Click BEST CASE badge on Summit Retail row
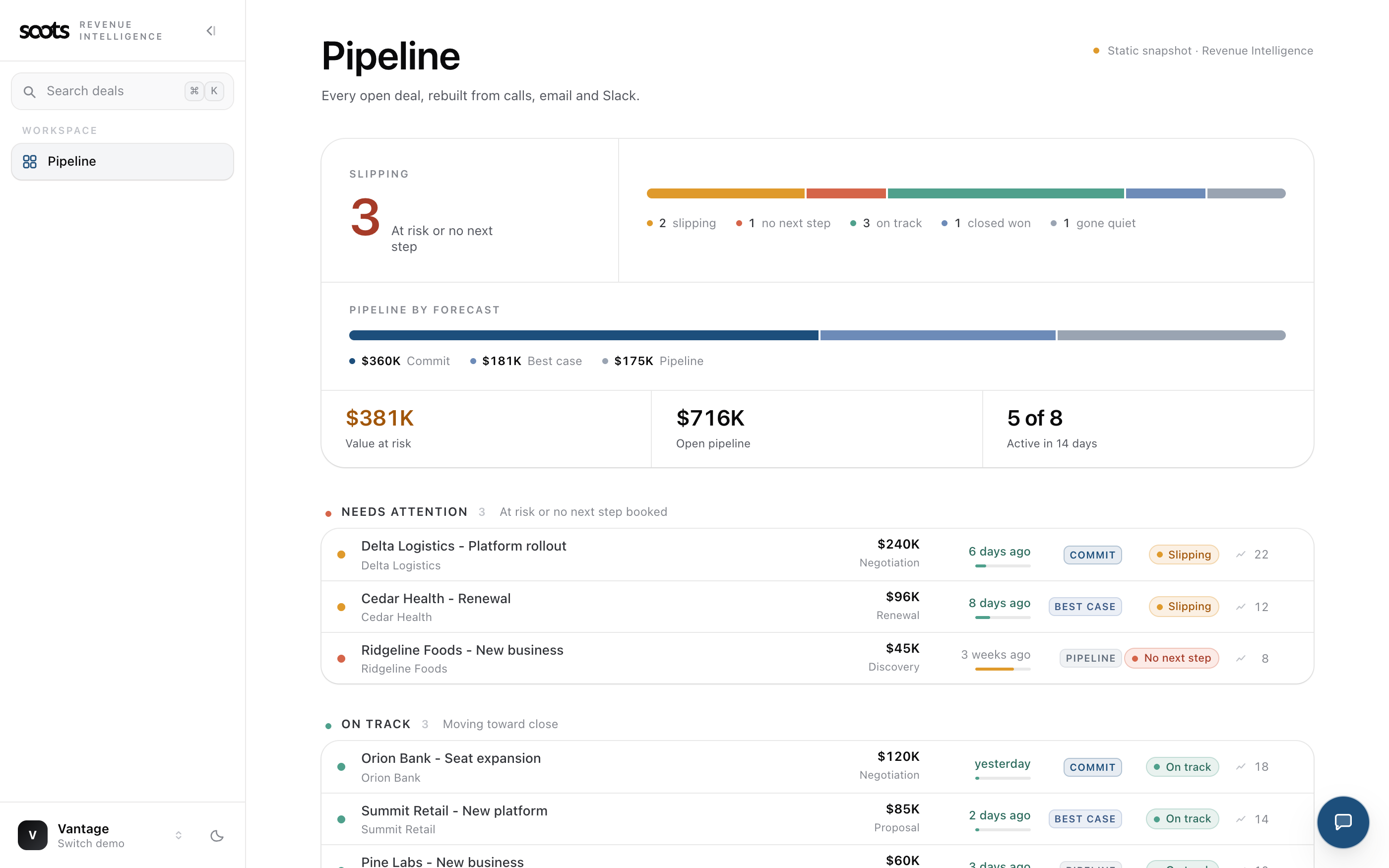Image resolution: width=1389 pixels, height=868 pixels. click(1085, 819)
